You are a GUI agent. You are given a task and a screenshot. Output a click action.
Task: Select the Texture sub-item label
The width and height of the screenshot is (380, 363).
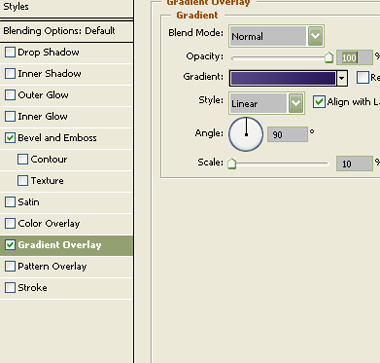pyautogui.click(x=47, y=180)
